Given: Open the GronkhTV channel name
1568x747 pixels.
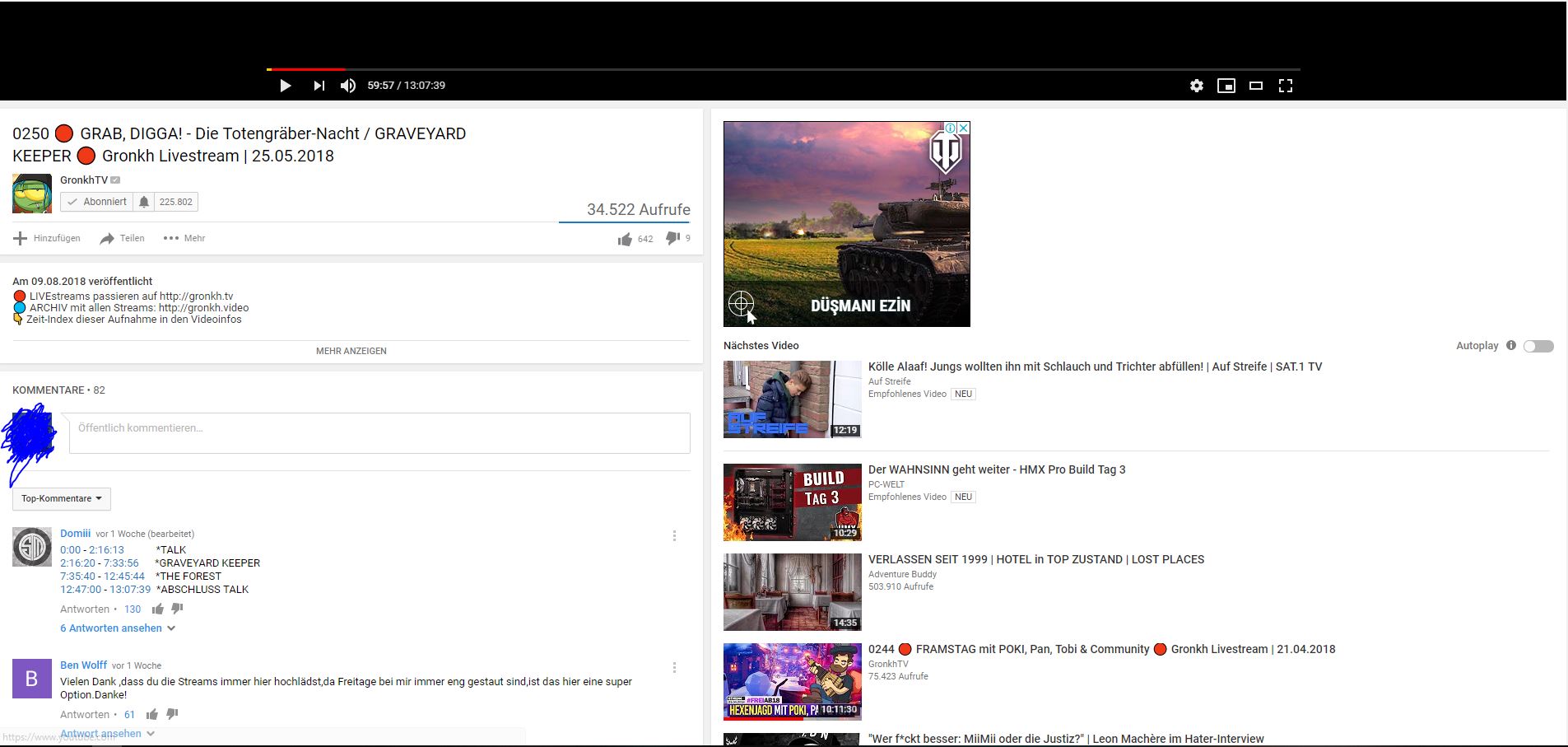Looking at the screenshot, I should pos(84,180).
